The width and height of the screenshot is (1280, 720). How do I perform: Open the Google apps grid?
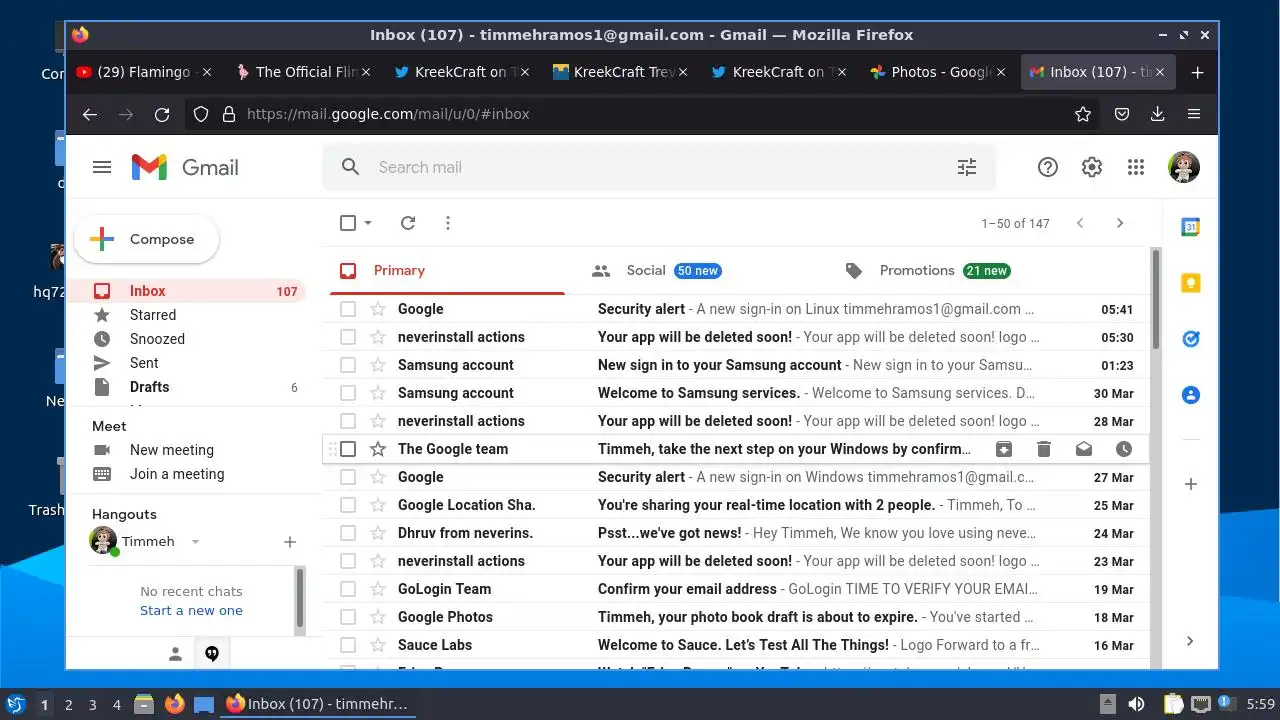(1135, 167)
